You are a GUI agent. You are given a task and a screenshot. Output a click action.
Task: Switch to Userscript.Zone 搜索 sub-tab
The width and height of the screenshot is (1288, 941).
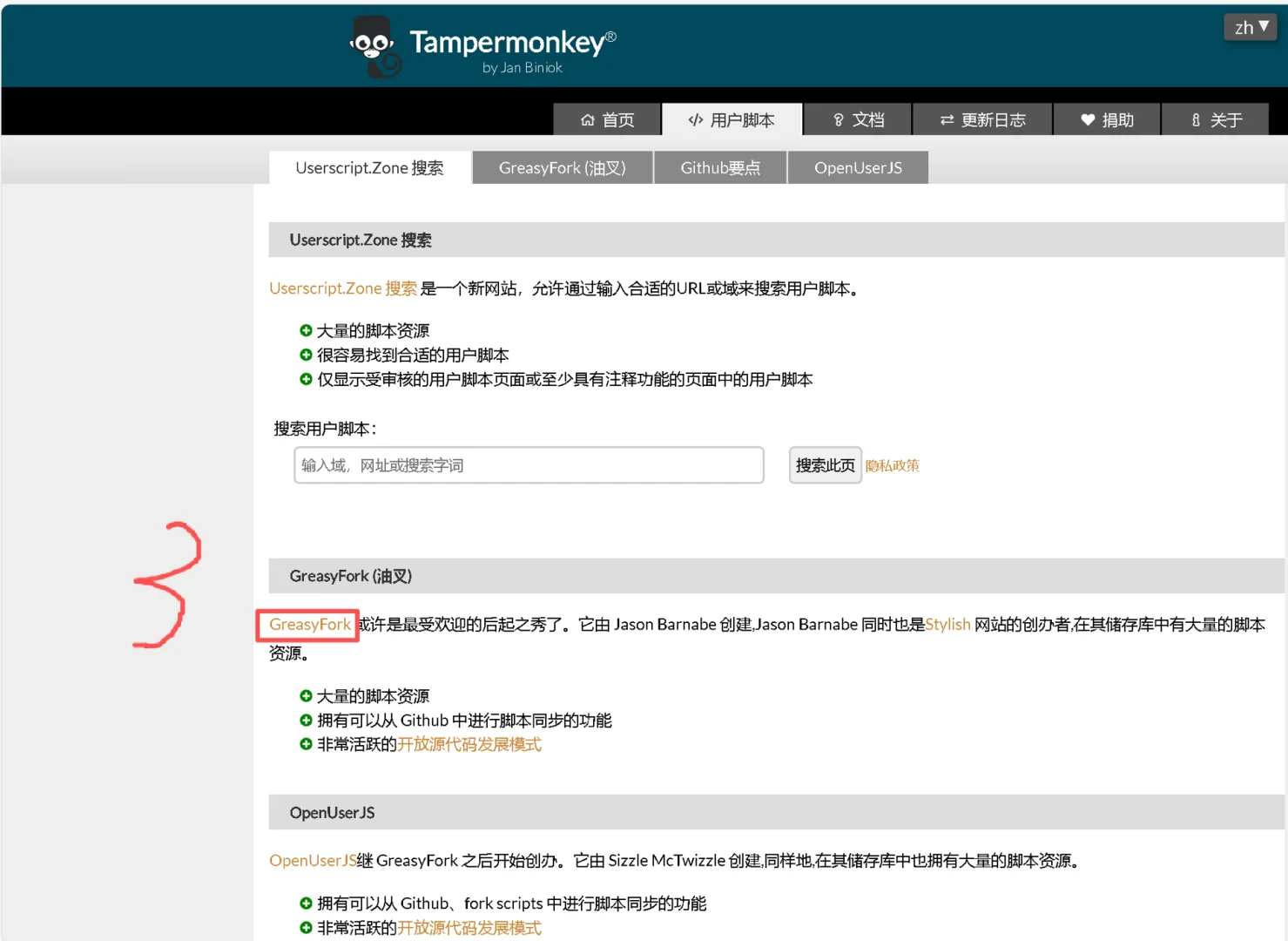(x=369, y=167)
